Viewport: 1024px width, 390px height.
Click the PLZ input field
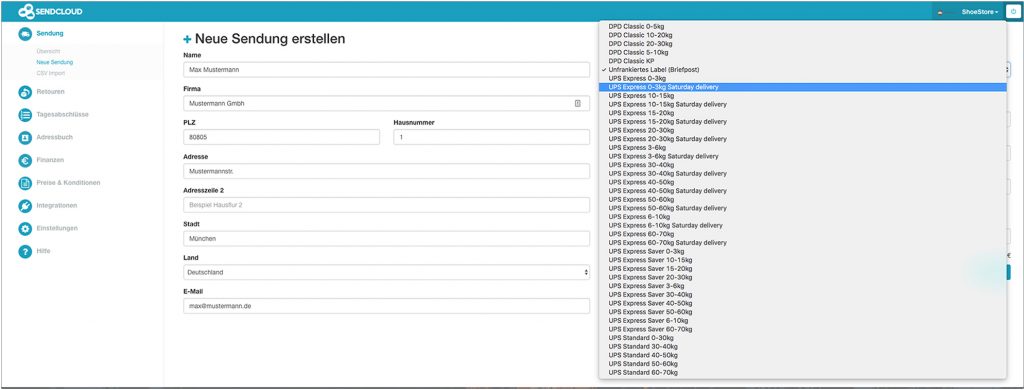pyautogui.click(x=281, y=137)
